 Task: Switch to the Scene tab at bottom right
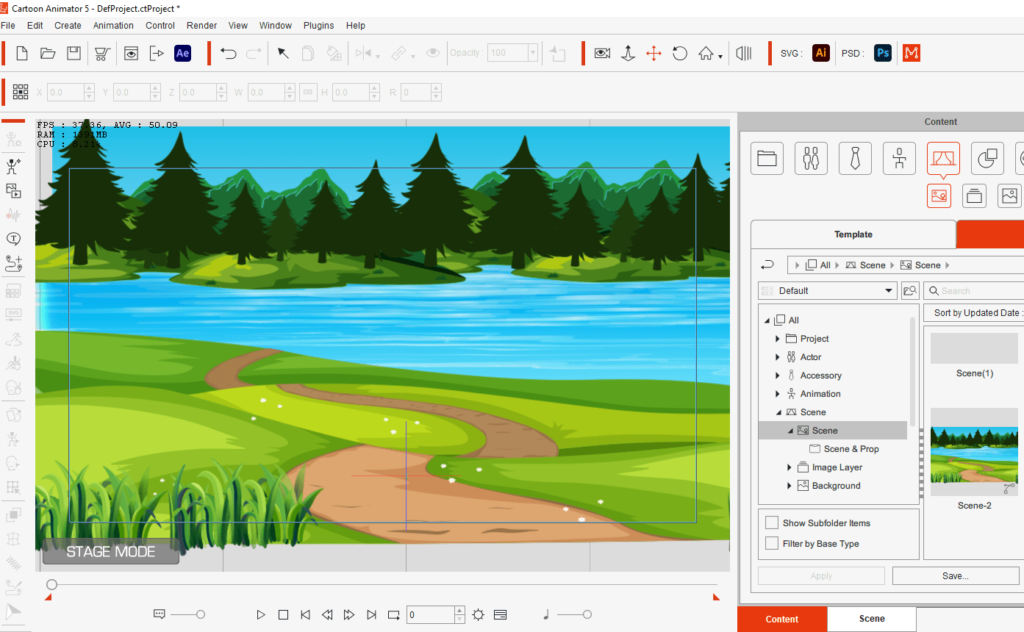tap(870, 618)
